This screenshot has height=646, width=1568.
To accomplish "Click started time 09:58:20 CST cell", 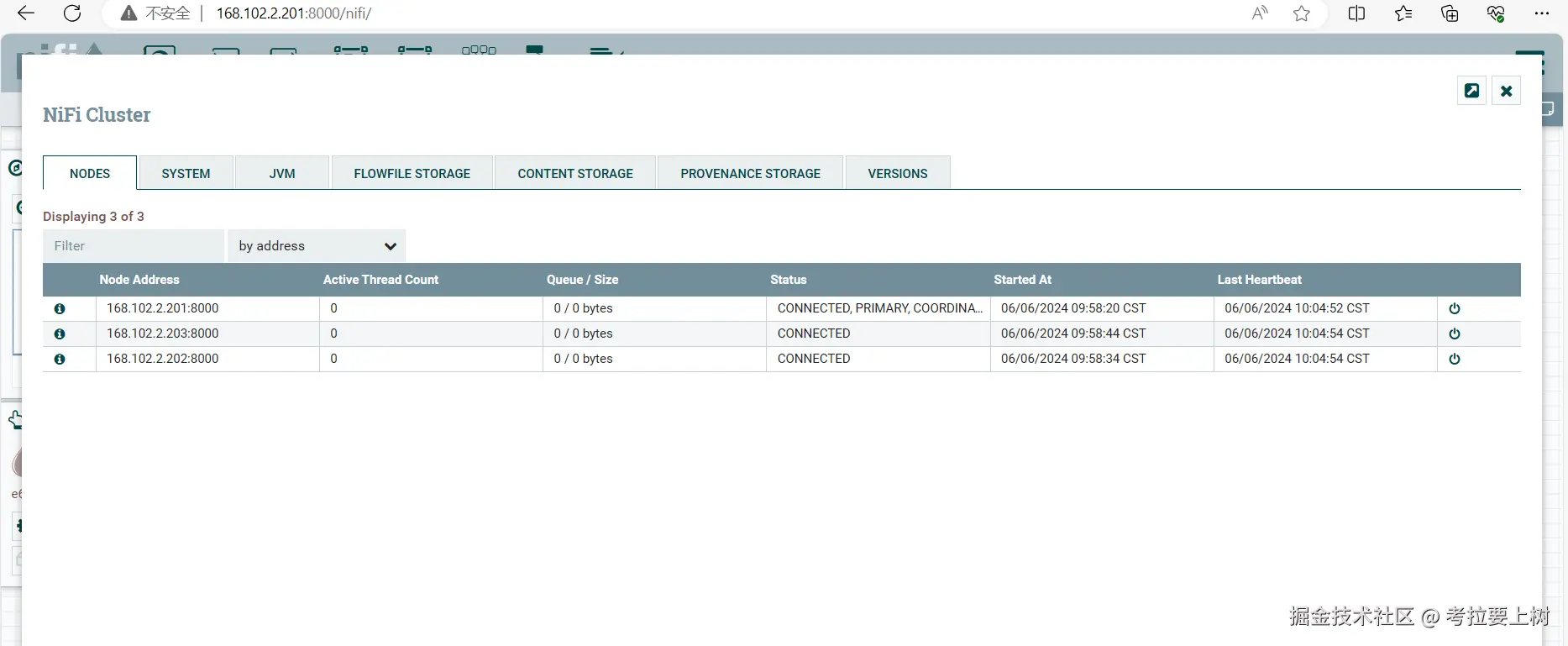I will coord(1102,308).
